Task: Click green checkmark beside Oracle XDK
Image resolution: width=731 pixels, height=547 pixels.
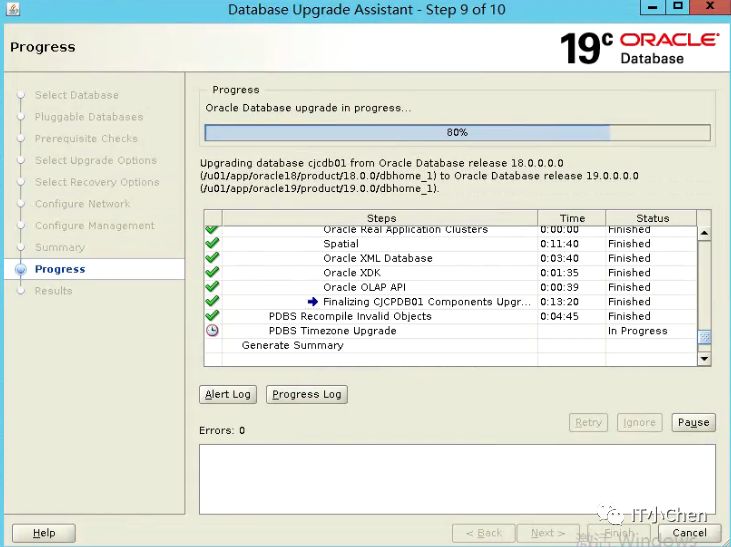Action: [x=212, y=272]
